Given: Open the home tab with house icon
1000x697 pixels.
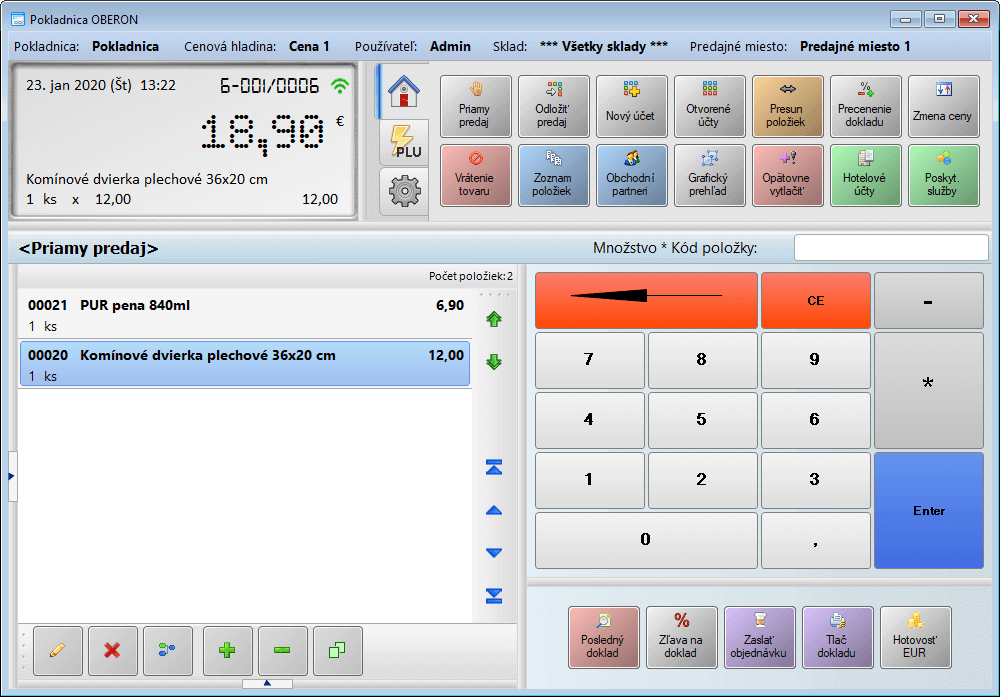Looking at the screenshot, I should (x=403, y=92).
